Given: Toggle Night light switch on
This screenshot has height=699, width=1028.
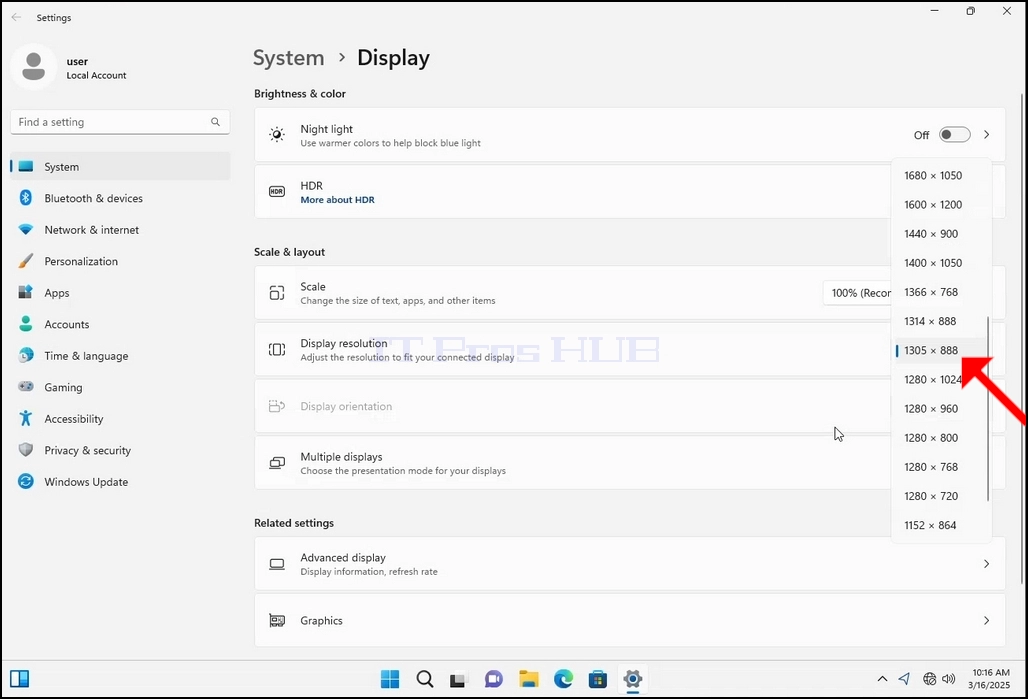Looking at the screenshot, I should (954, 134).
